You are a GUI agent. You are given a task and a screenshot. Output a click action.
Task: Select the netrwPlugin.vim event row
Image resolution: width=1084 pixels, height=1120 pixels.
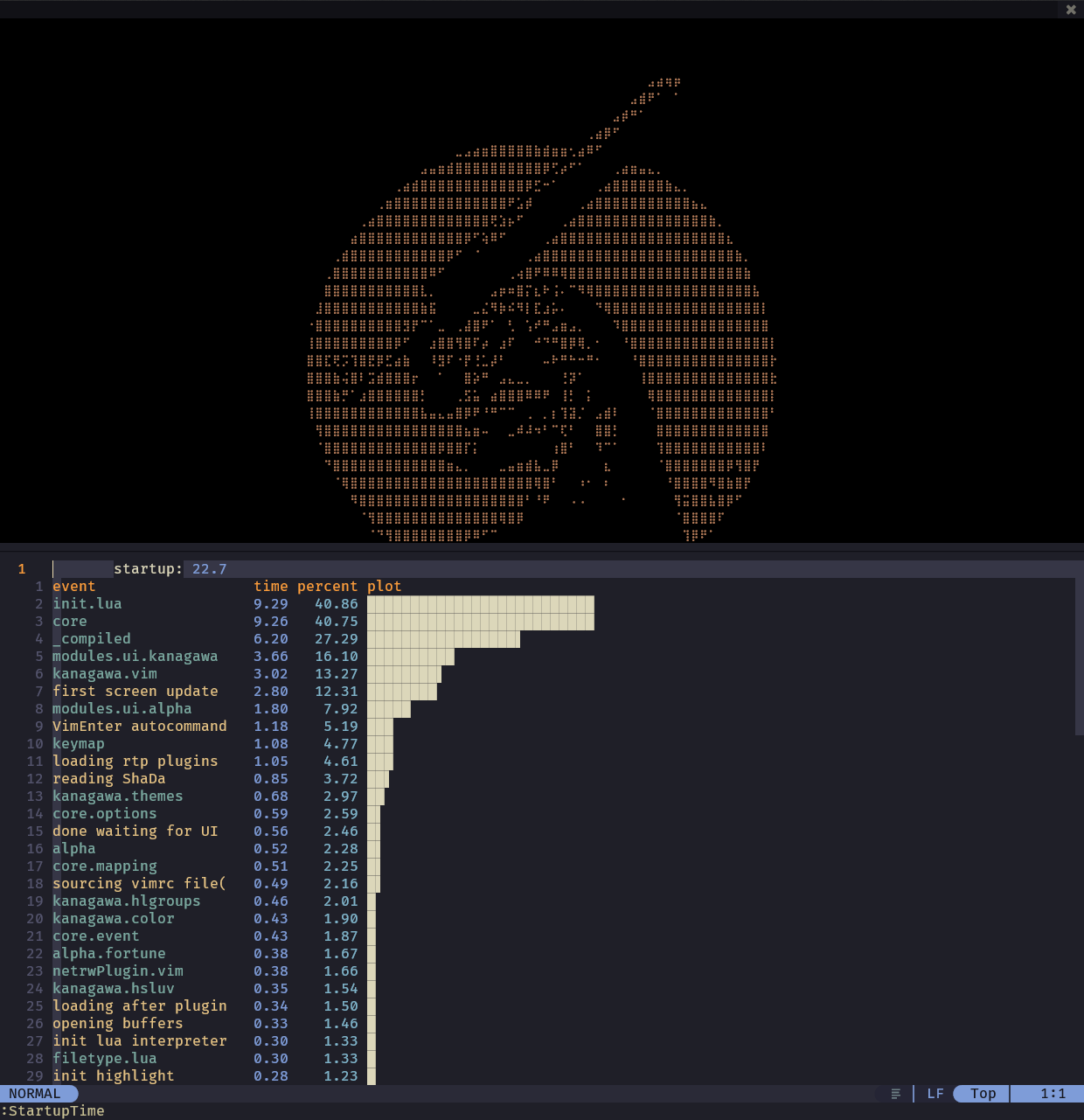tap(117, 971)
